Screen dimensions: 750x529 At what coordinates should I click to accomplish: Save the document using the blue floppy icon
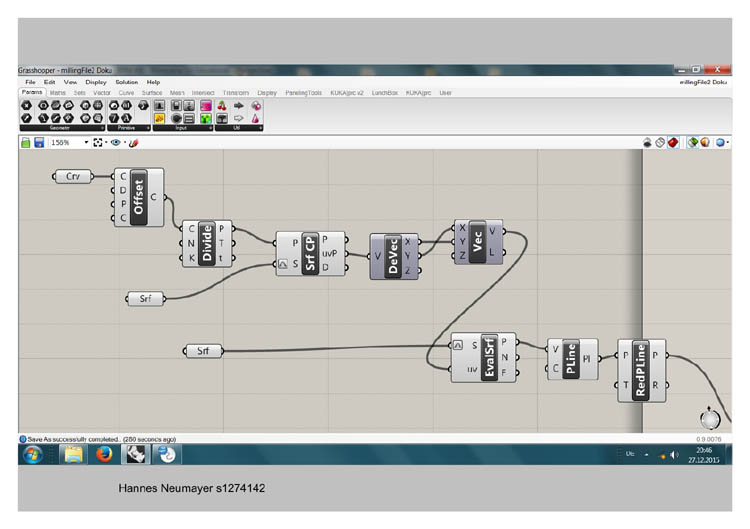(x=39, y=143)
